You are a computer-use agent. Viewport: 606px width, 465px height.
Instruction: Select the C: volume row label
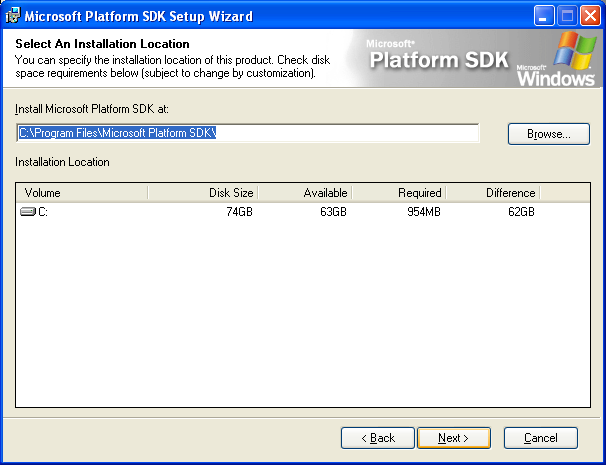coord(43,212)
